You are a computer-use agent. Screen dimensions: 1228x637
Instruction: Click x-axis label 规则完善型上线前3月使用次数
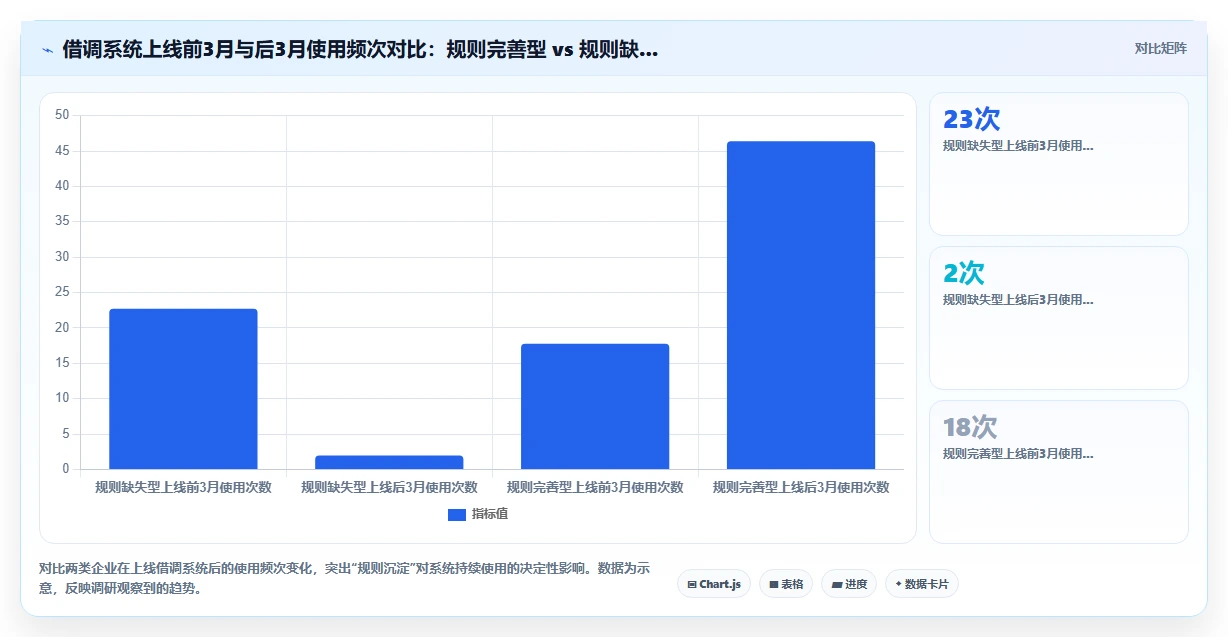click(x=595, y=487)
